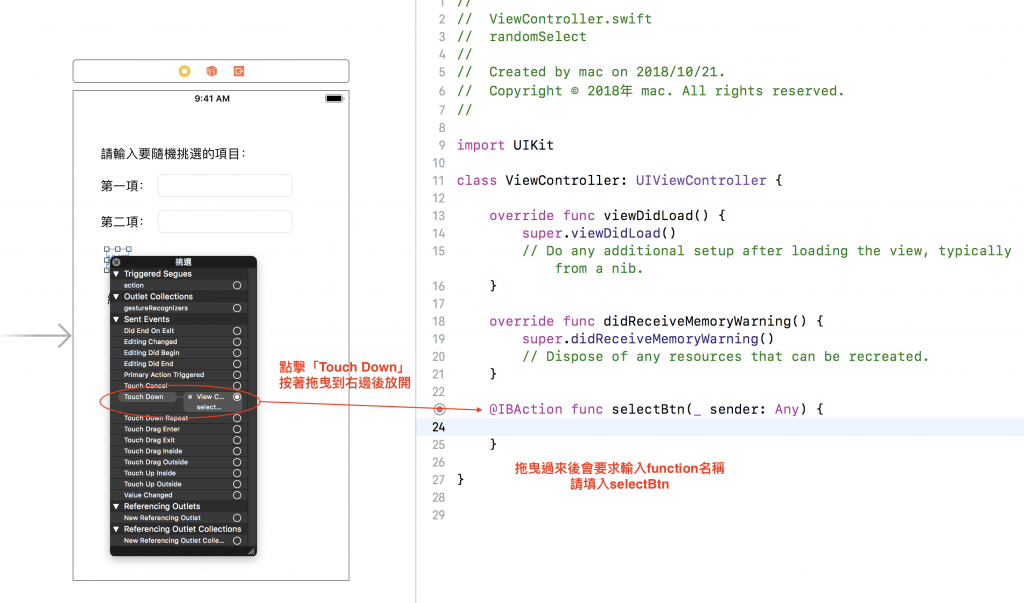Click the popup resize grip corner
The width and height of the screenshot is (1024, 603).
(251, 551)
